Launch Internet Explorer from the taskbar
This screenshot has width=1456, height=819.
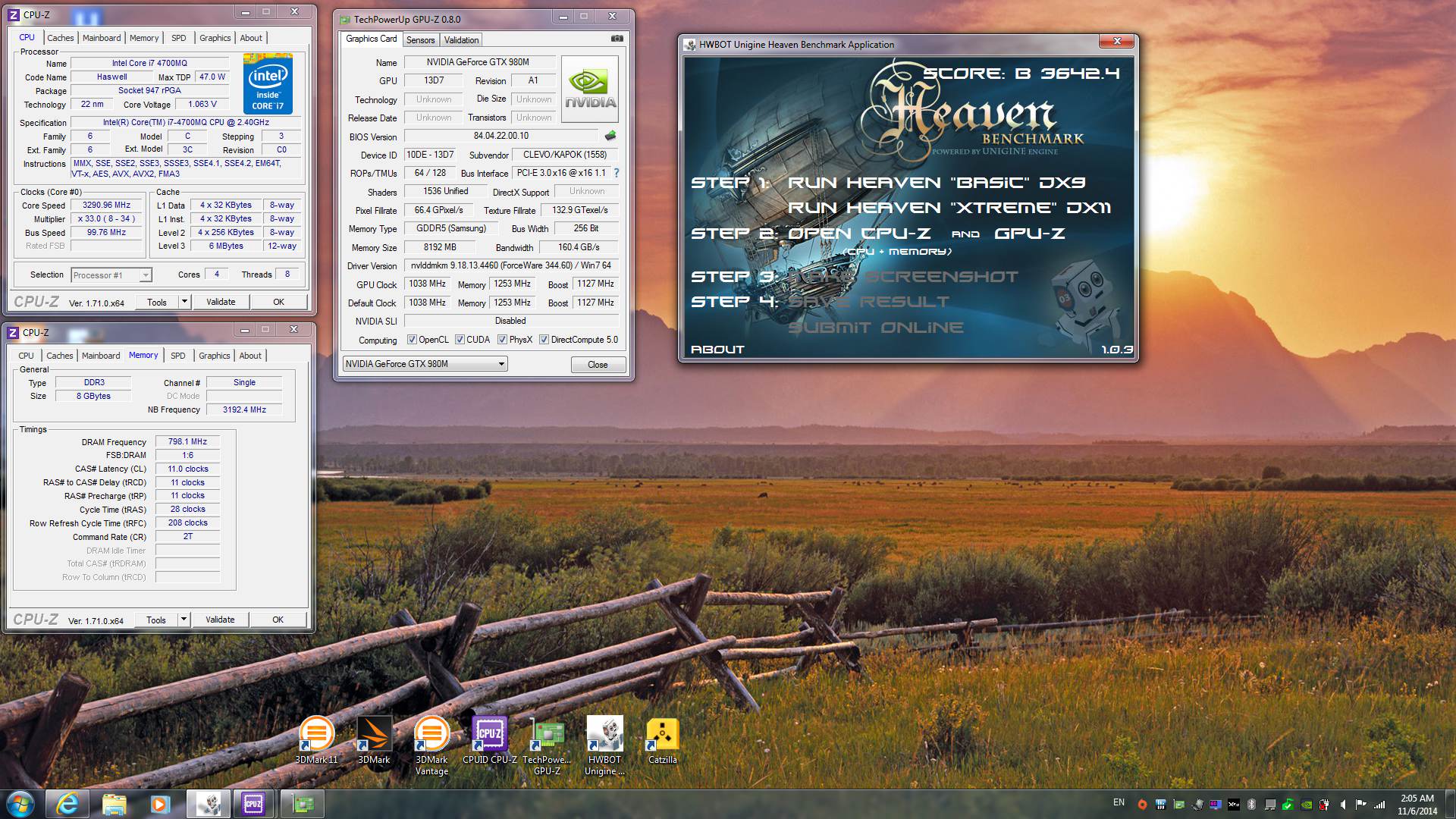coord(67,804)
